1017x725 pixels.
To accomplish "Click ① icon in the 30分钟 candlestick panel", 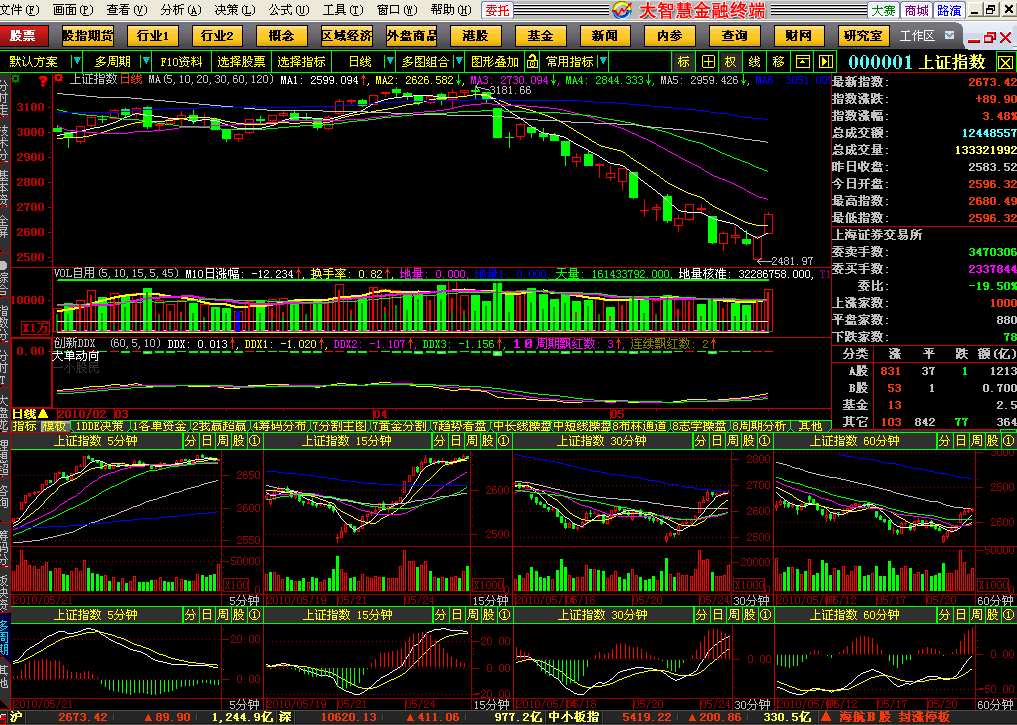I will click(x=765, y=441).
